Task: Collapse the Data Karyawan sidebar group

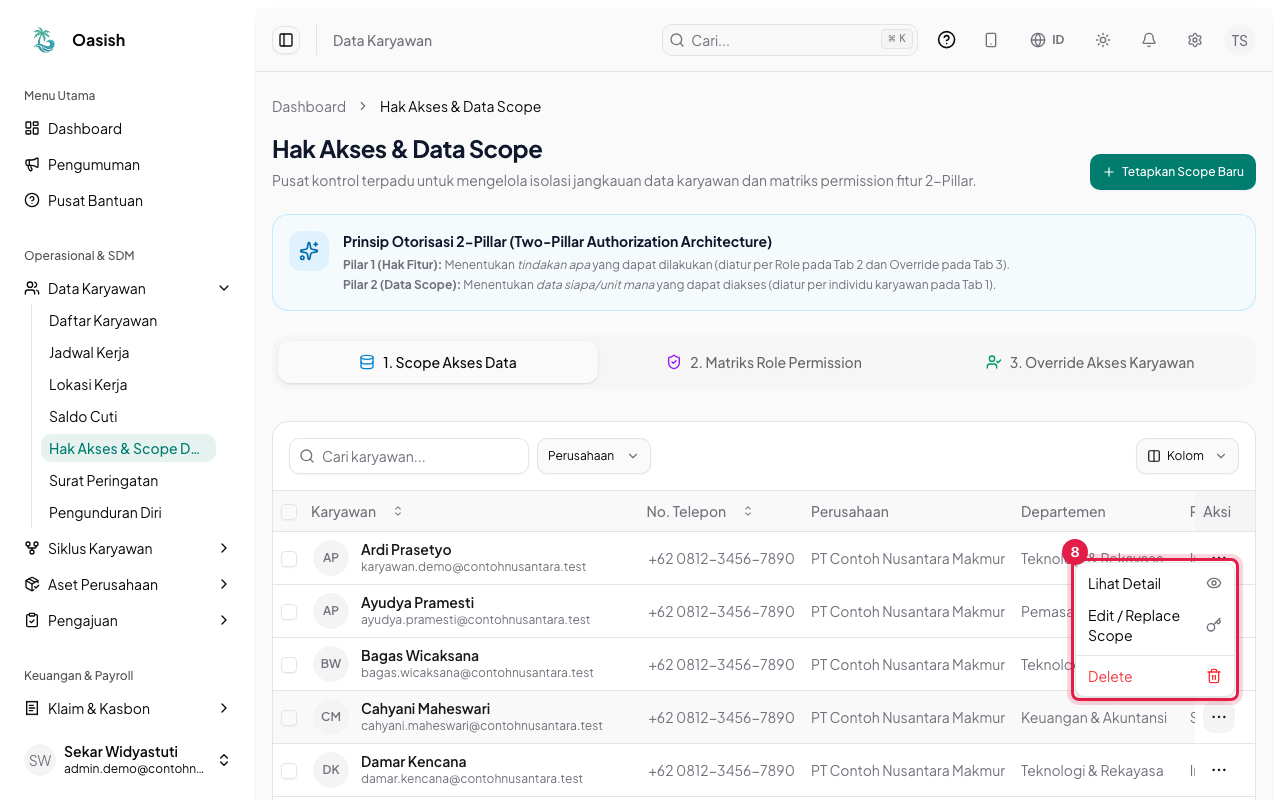Action: click(127, 288)
